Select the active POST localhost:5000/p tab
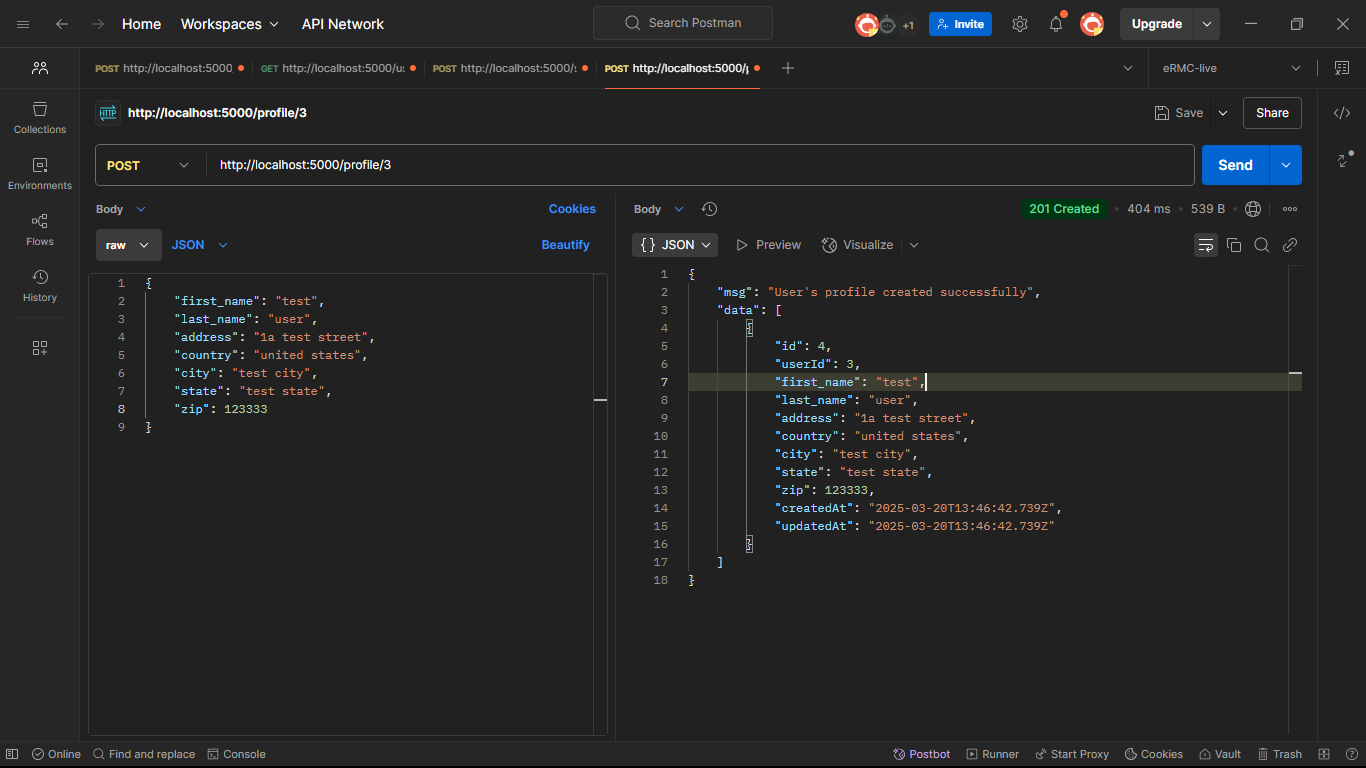The height and width of the screenshot is (768, 1366). (682, 68)
